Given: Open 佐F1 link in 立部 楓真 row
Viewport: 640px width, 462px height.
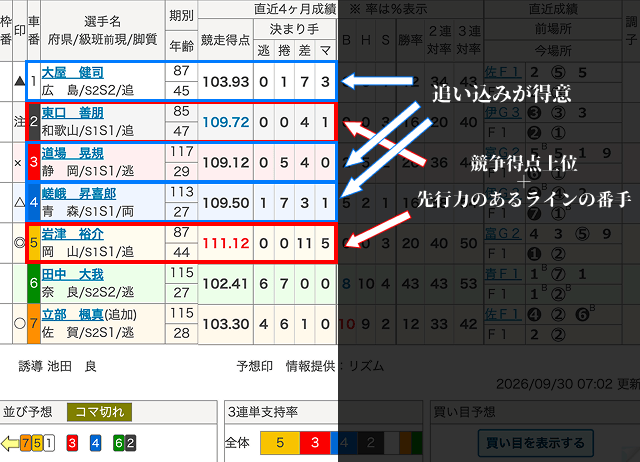Looking at the screenshot, I should click(502, 314).
